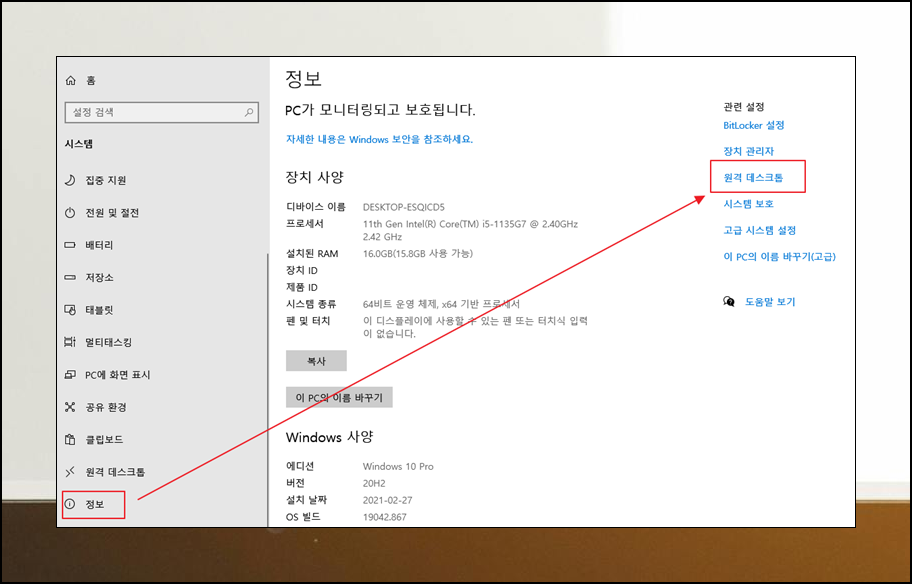Click the sidebar vertical scrollbar

[268, 390]
